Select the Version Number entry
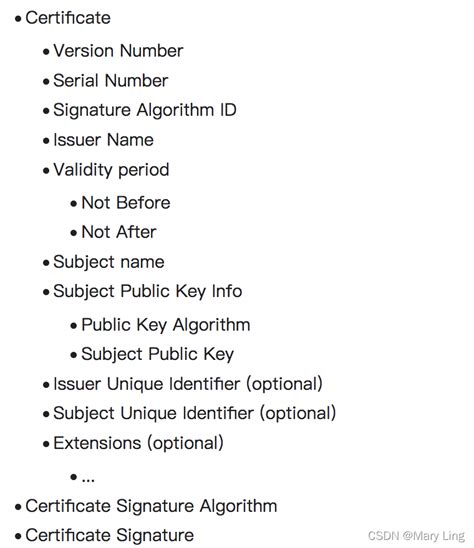 [118, 51]
